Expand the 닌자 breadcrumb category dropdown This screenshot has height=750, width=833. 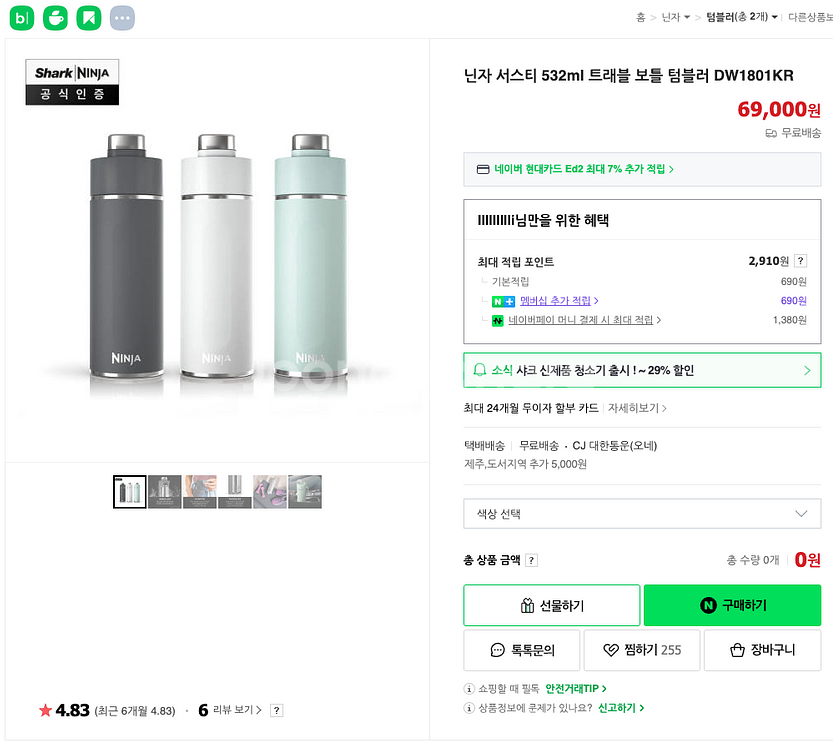pos(677,17)
